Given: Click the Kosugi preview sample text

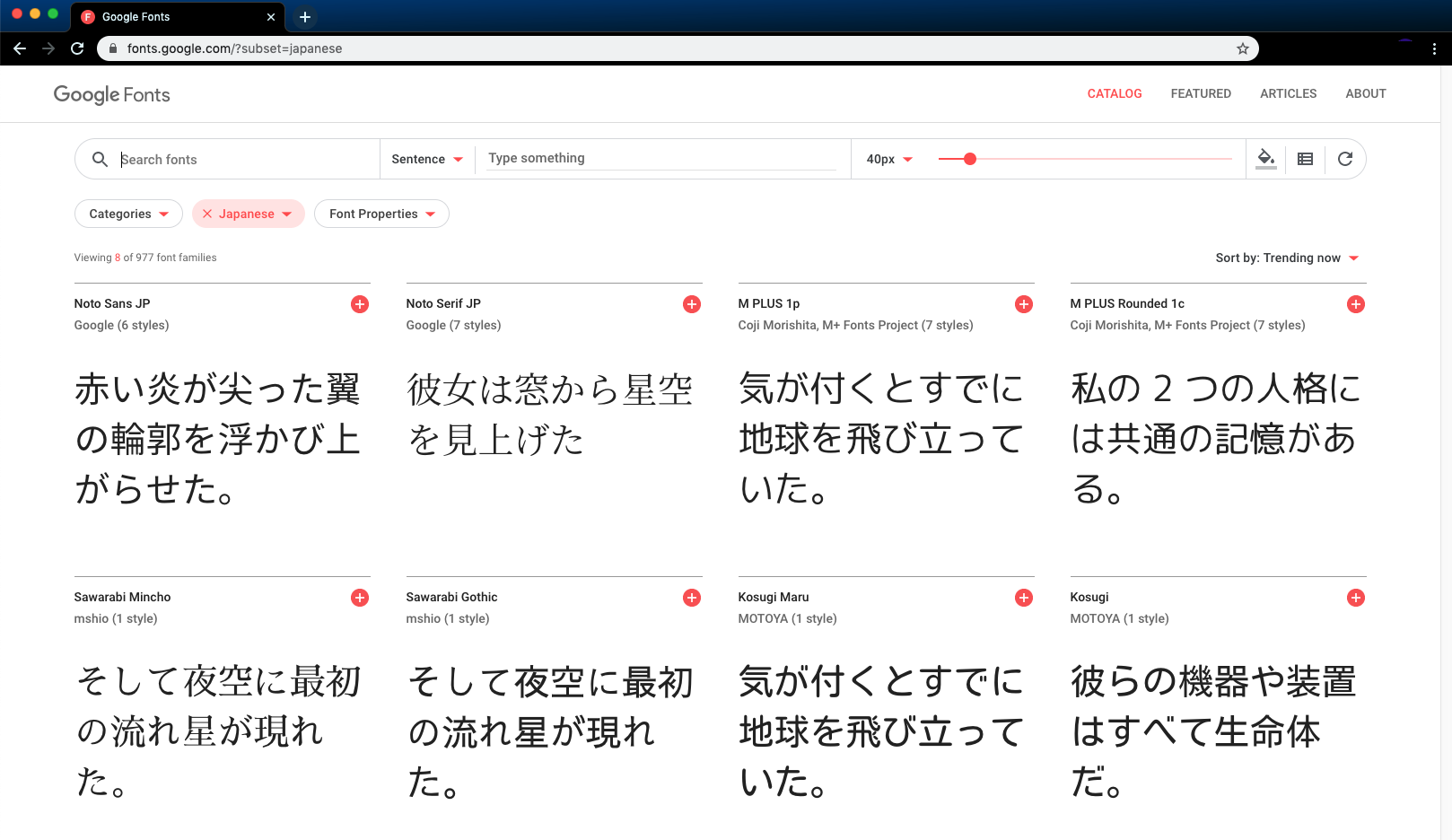Looking at the screenshot, I should coord(1213,731).
